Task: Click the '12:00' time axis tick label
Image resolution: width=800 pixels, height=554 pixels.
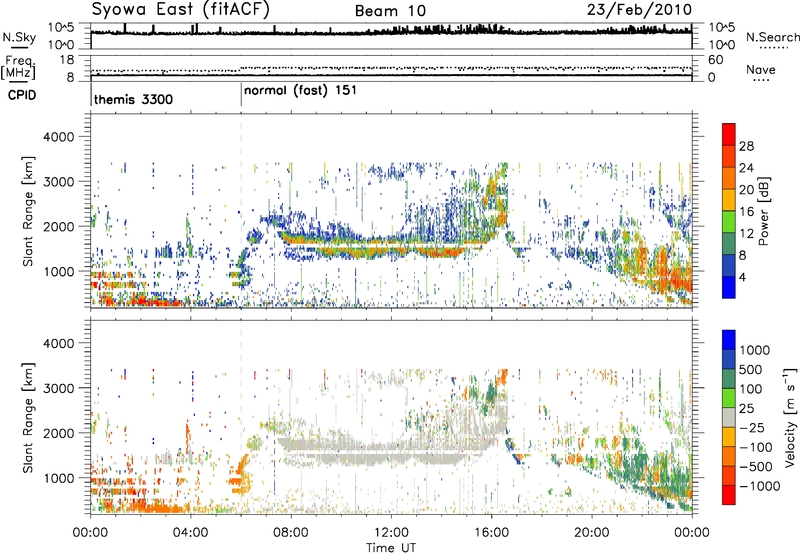Action: point(391,533)
